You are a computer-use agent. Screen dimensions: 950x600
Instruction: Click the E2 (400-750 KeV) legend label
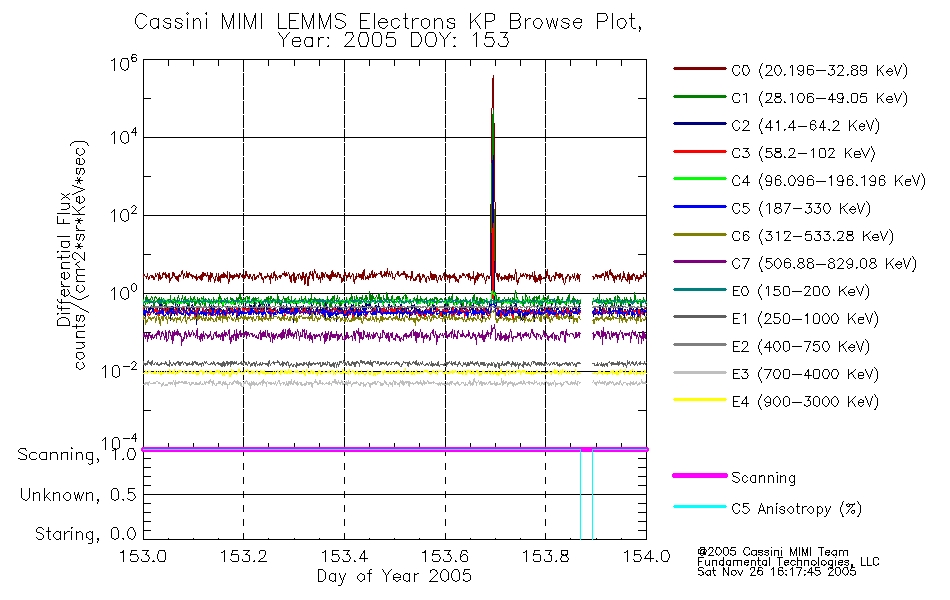pyautogui.click(x=800, y=347)
